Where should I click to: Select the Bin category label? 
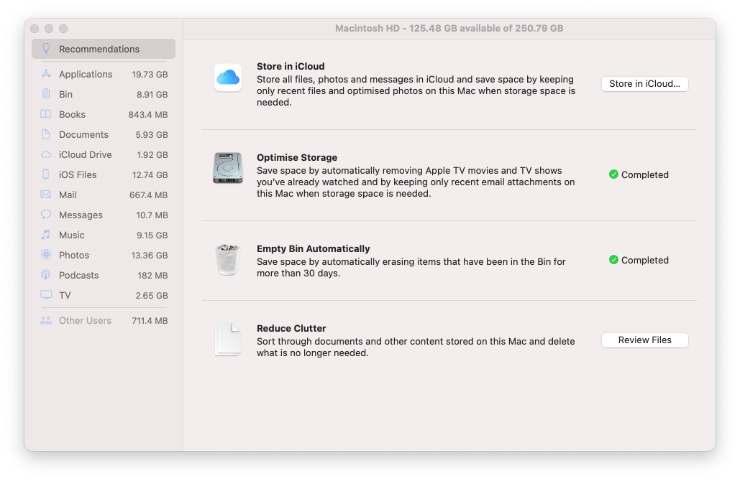pos(66,94)
